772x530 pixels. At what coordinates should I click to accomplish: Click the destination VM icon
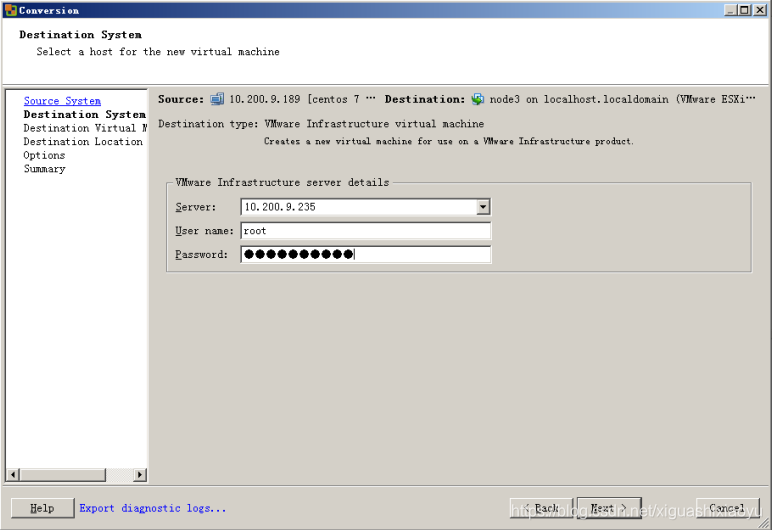[x=478, y=99]
